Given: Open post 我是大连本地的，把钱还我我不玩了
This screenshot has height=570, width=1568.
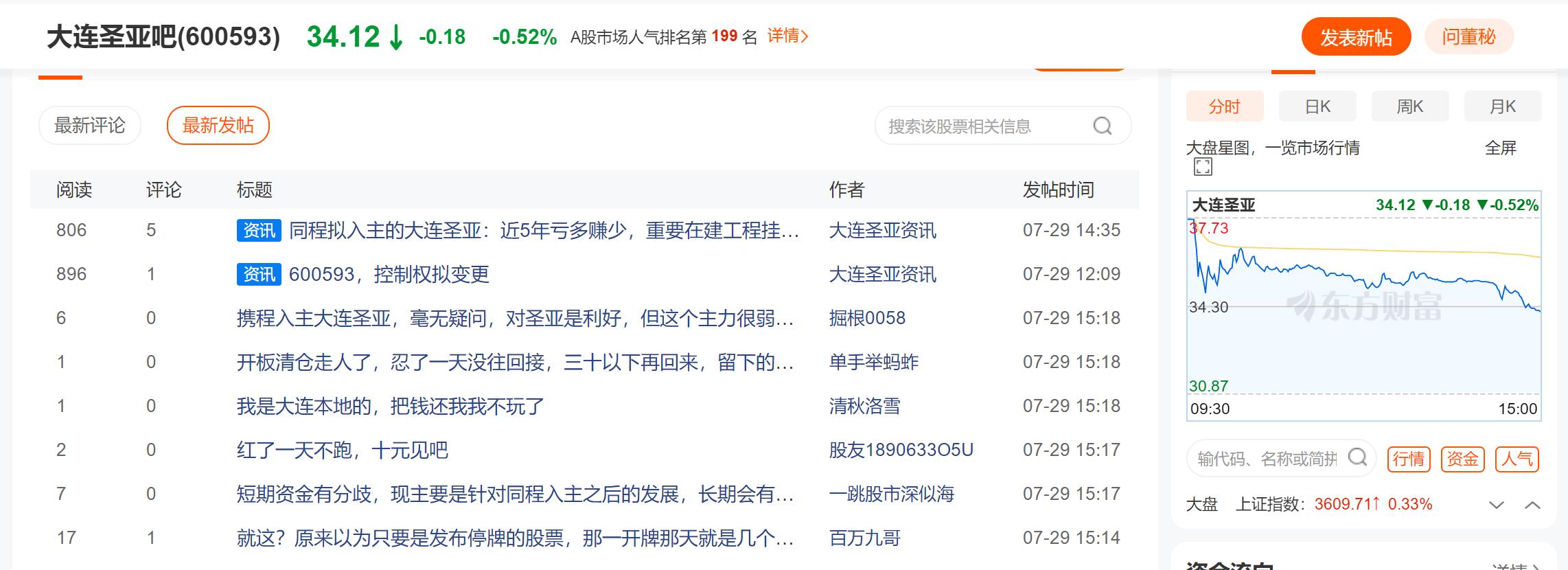Looking at the screenshot, I should pyautogui.click(x=390, y=406).
